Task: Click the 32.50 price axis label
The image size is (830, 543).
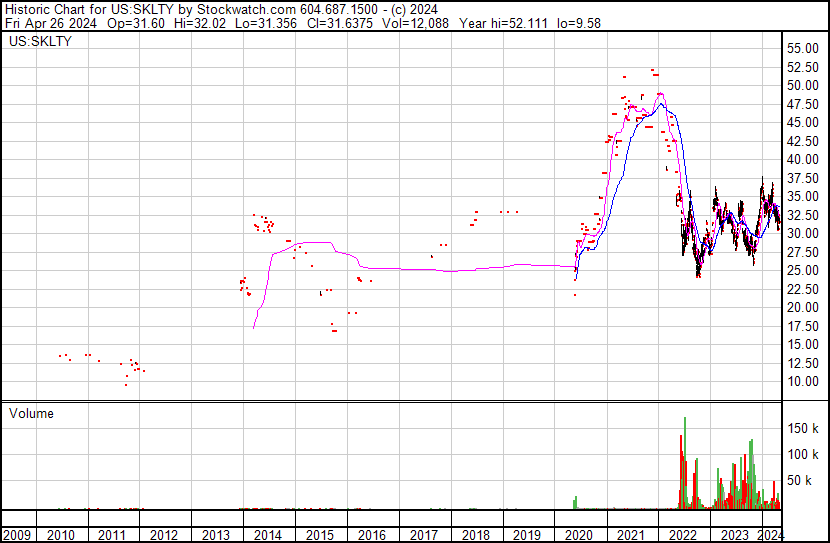Action: [x=803, y=215]
